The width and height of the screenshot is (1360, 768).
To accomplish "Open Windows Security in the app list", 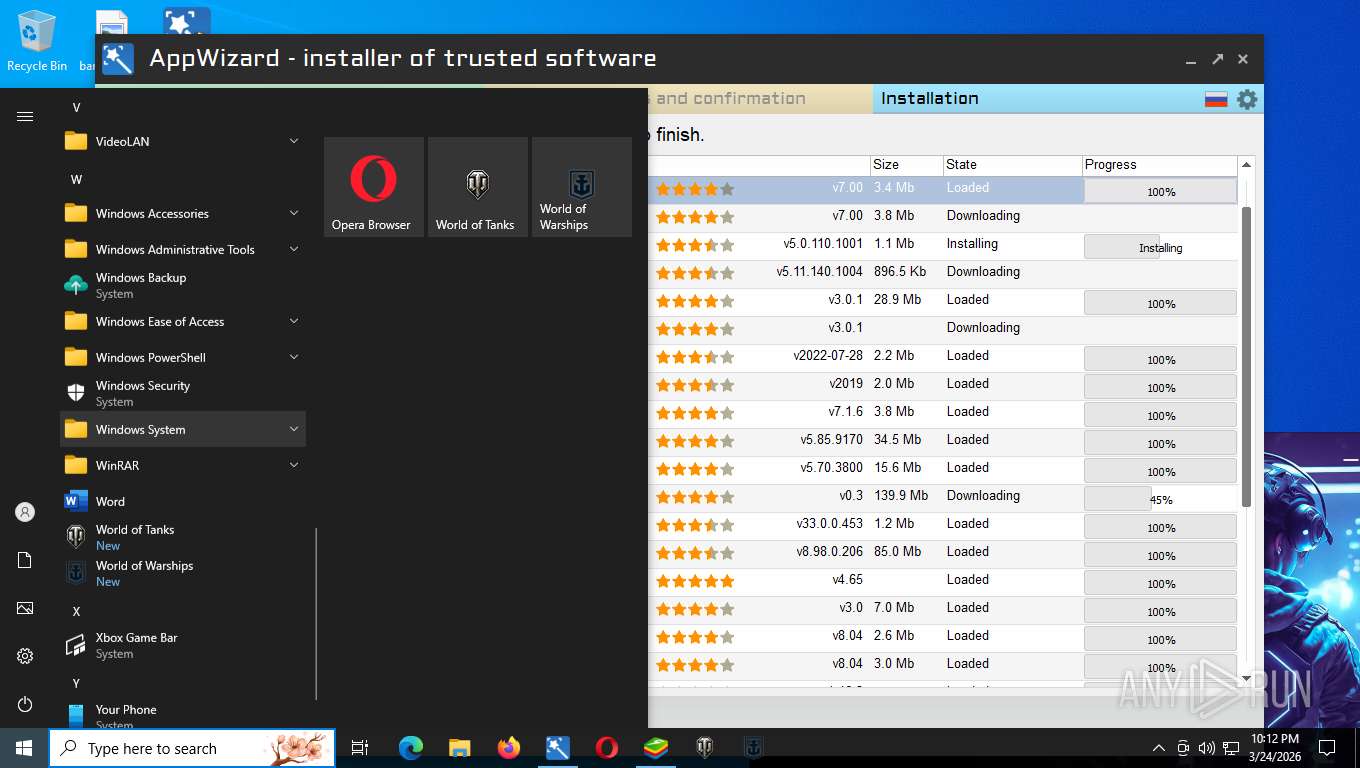I will click(x=183, y=394).
